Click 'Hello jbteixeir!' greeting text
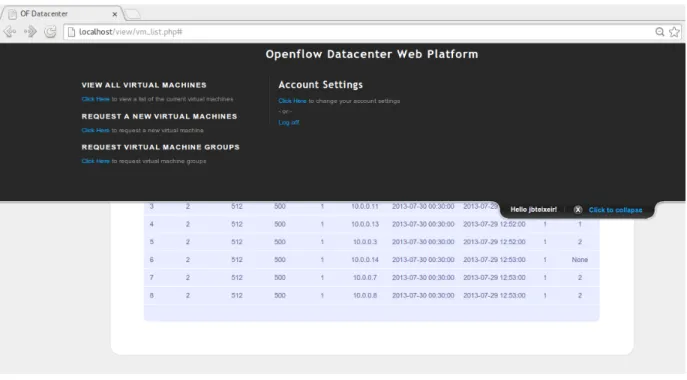 click(533, 210)
